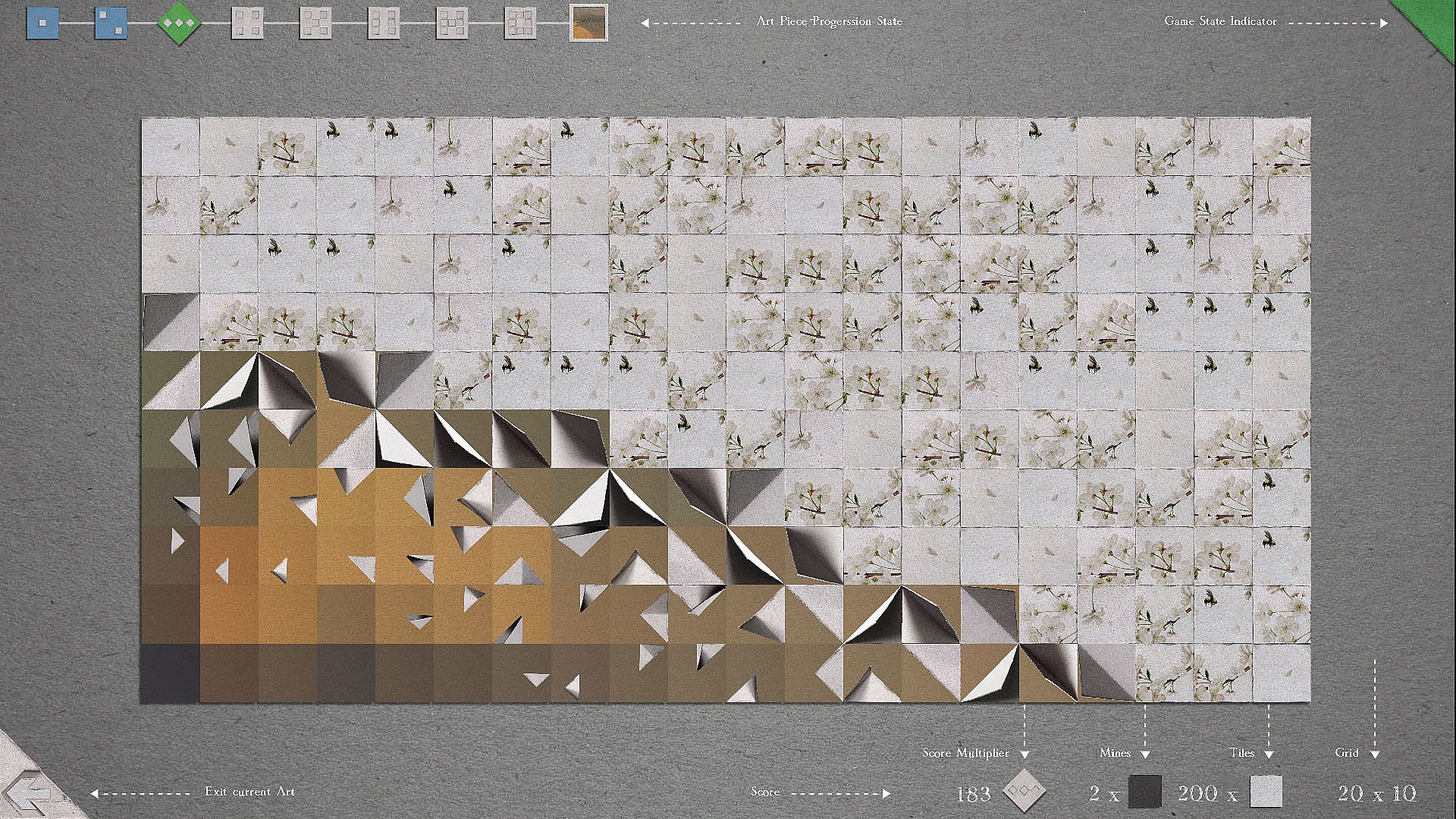This screenshot has height=819, width=1456.
Task: Click the score multiplier diamond icon
Action: click(x=1024, y=792)
